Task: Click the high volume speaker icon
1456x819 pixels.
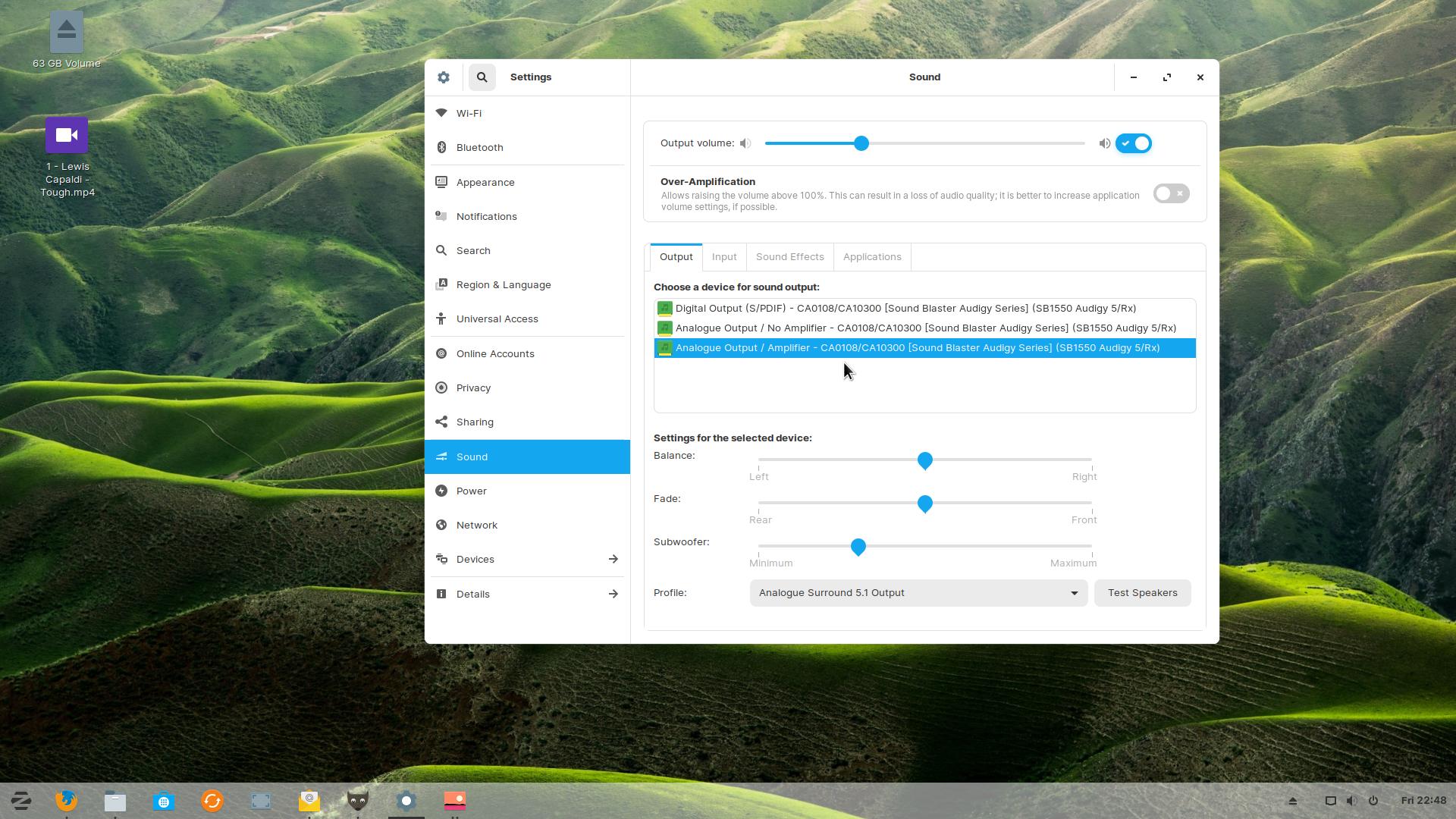Action: click(x=1104, y=143)
